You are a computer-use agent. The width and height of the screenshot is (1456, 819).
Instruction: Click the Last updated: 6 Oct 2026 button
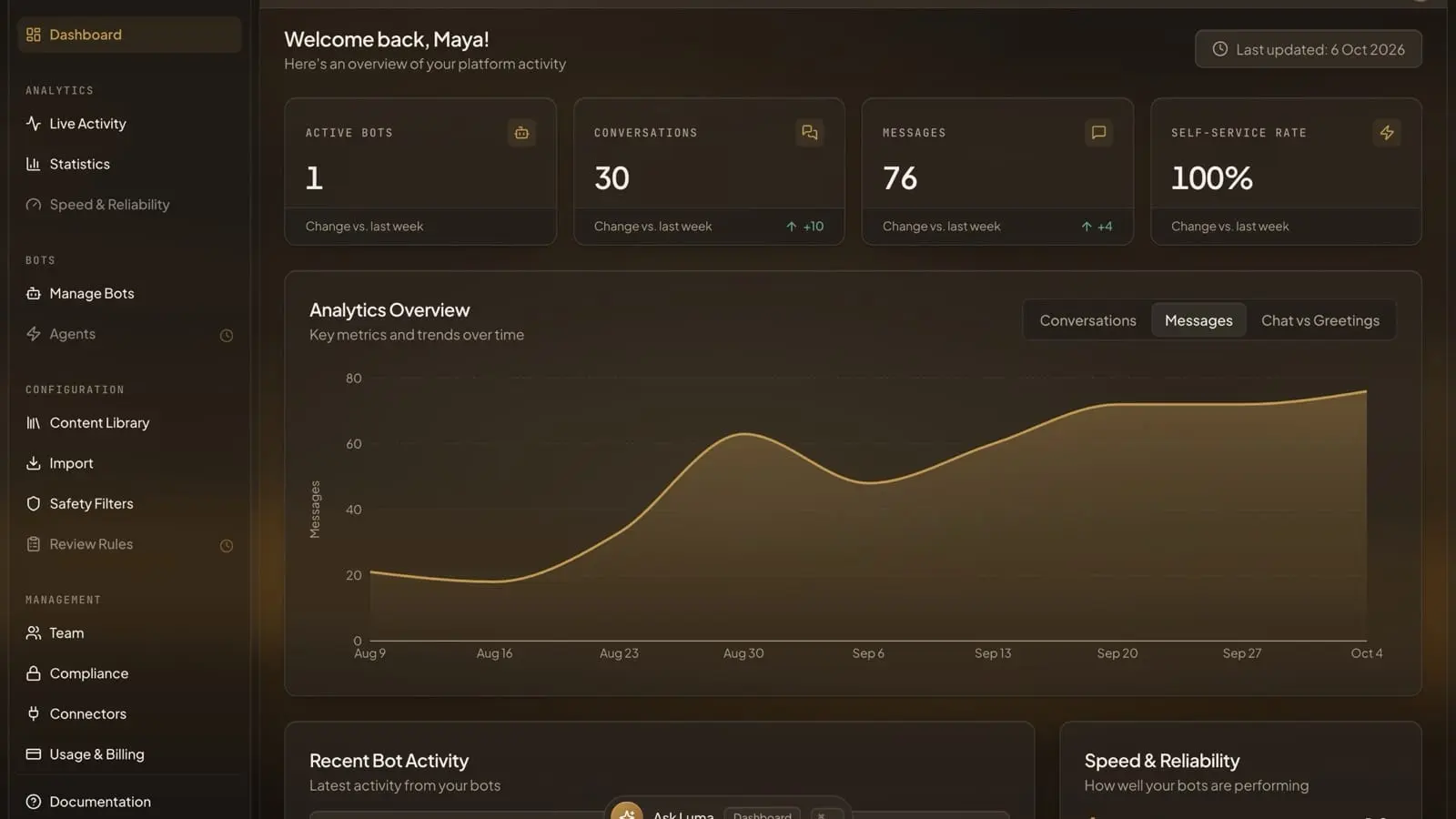1309,49
